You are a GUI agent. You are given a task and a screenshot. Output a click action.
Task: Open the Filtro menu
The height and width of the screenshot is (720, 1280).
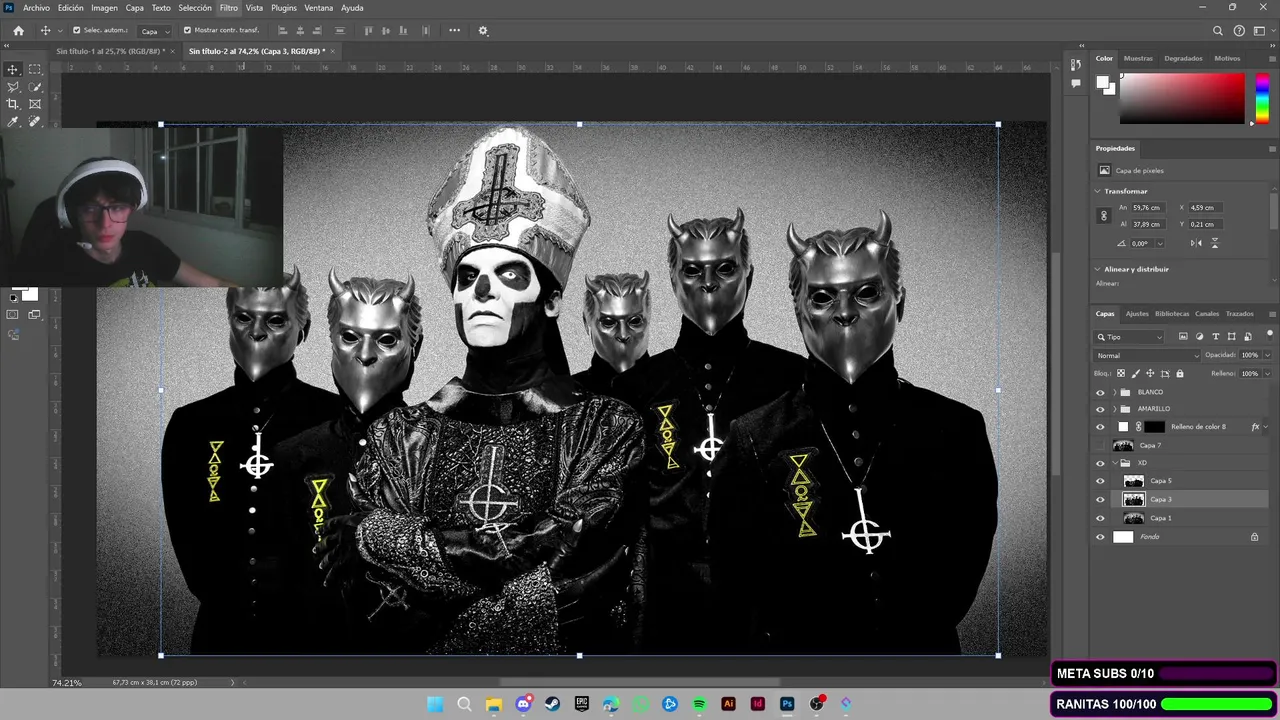click(x=229, y=8)
